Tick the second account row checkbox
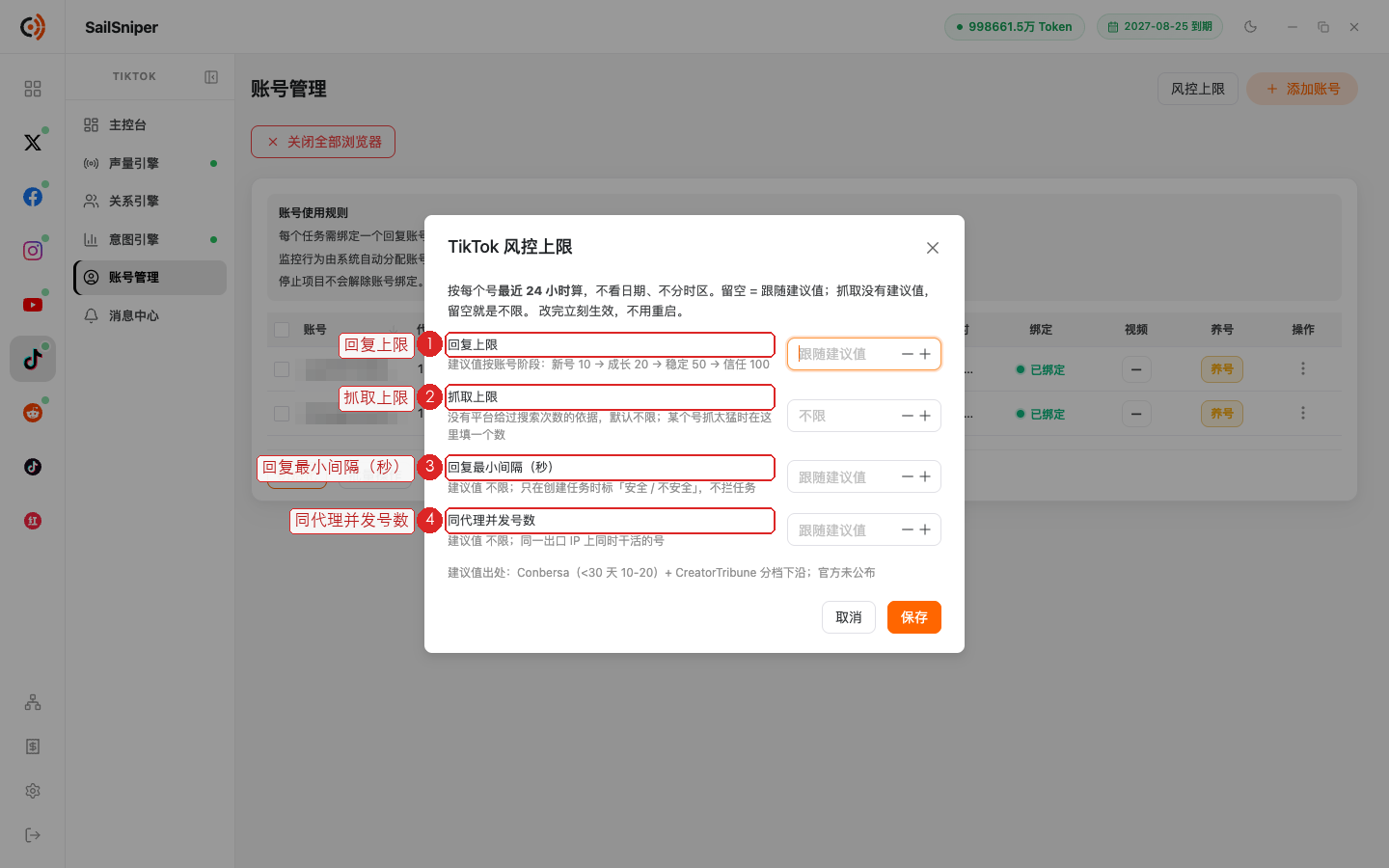This screenshot has height=868, width=1389. [282, 414]
